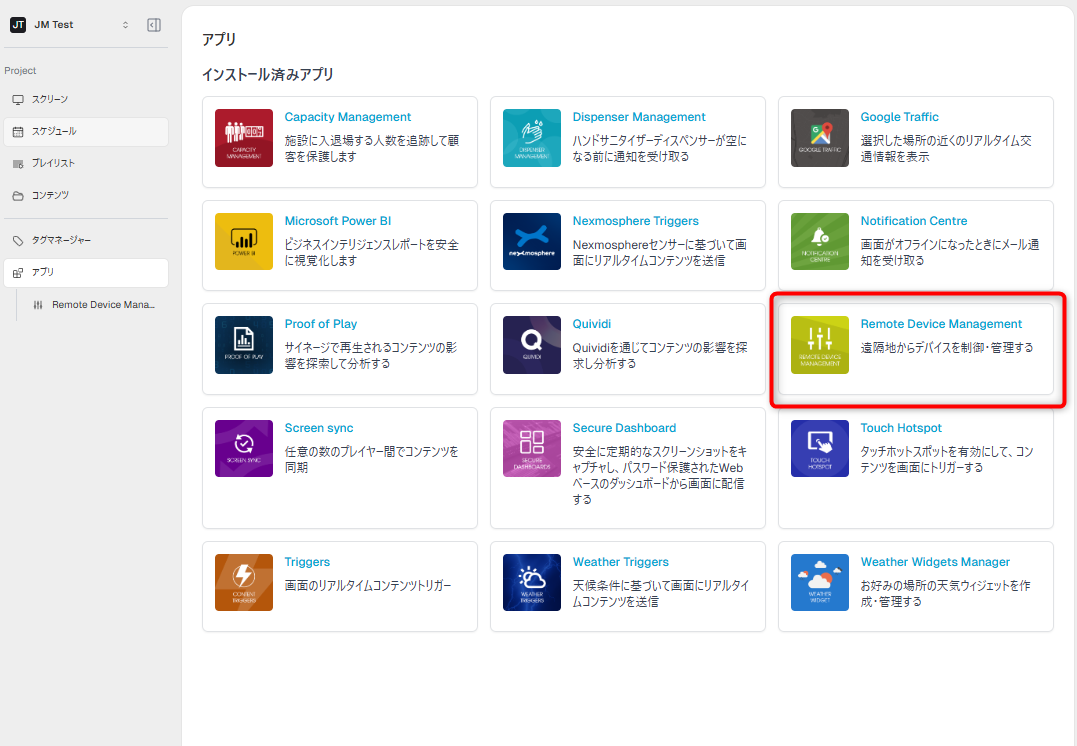
Task: Open the Proof of Play icon
Action: pyautogui.click(x=244, y=345)
